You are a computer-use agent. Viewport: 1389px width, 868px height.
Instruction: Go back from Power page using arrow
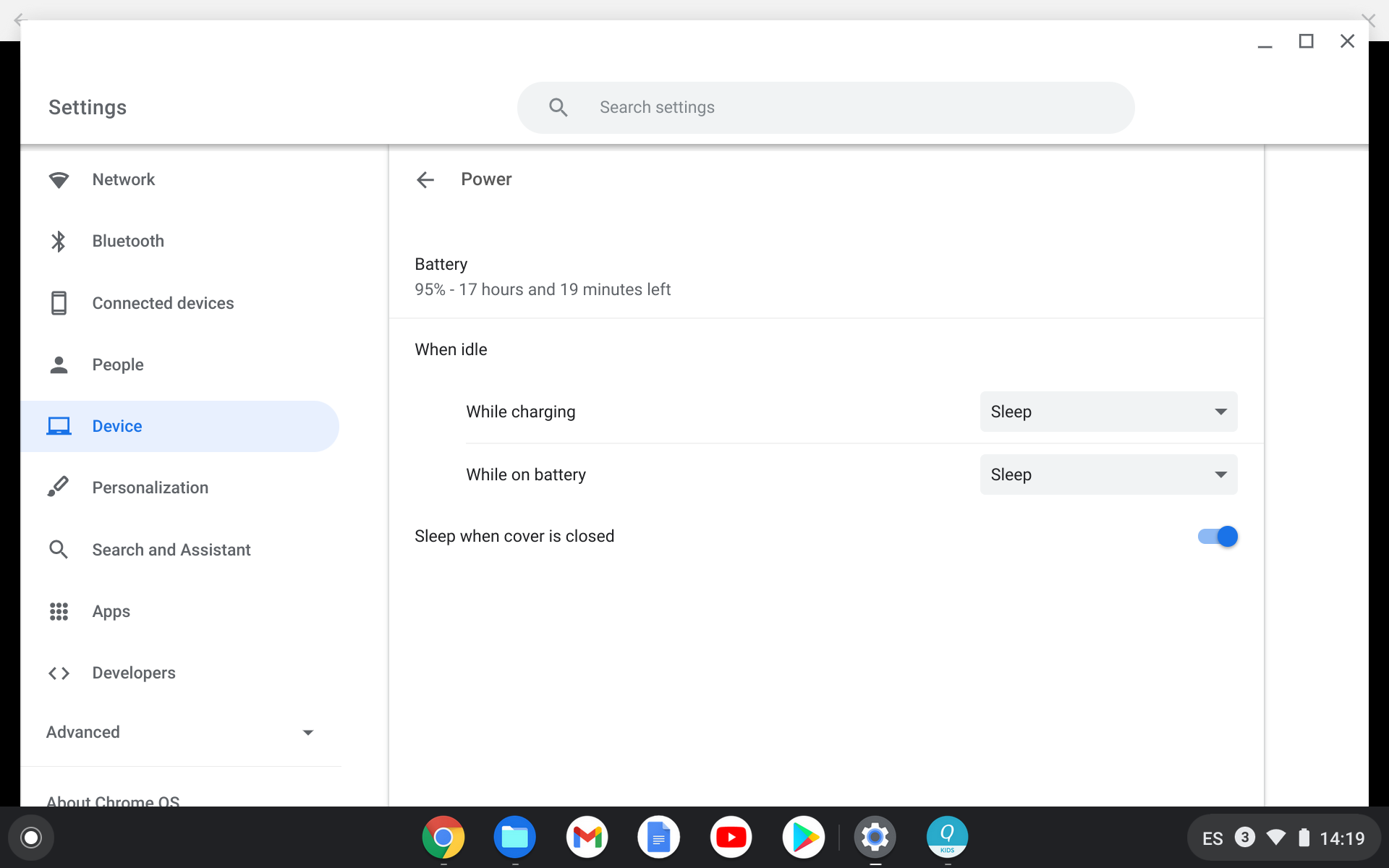(425, 179)
